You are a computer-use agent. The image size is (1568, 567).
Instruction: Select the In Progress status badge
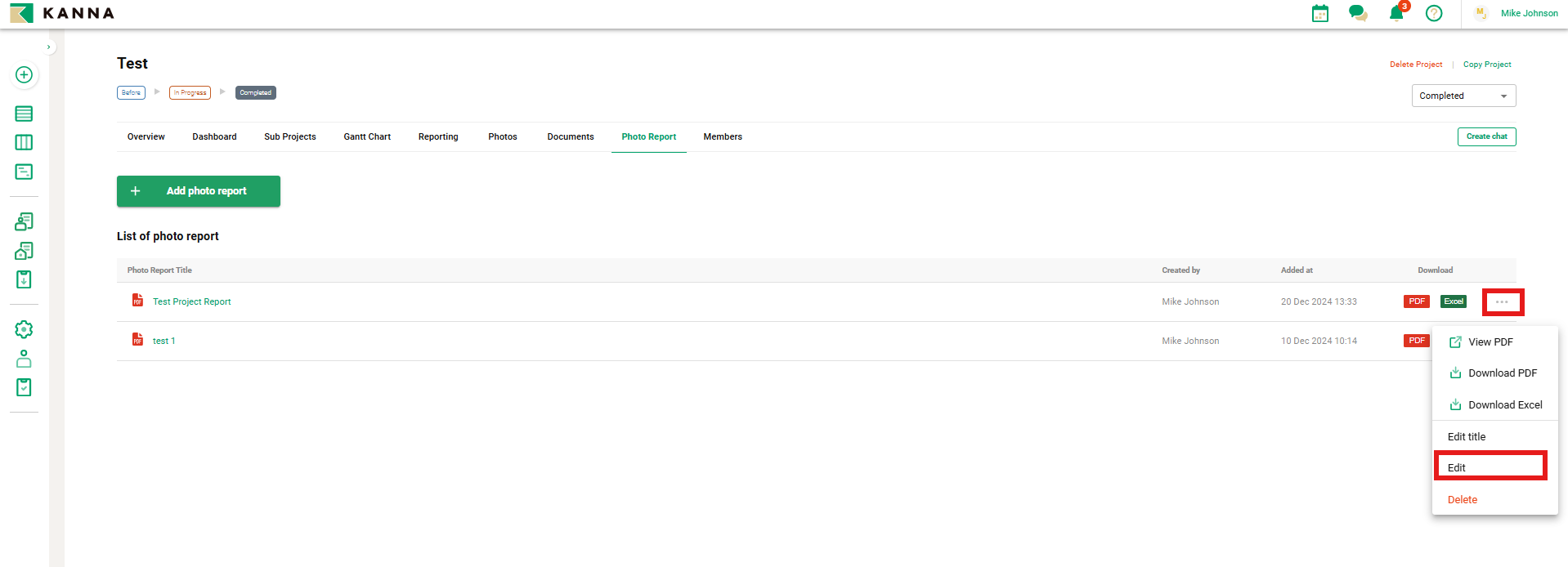[190, 93]
